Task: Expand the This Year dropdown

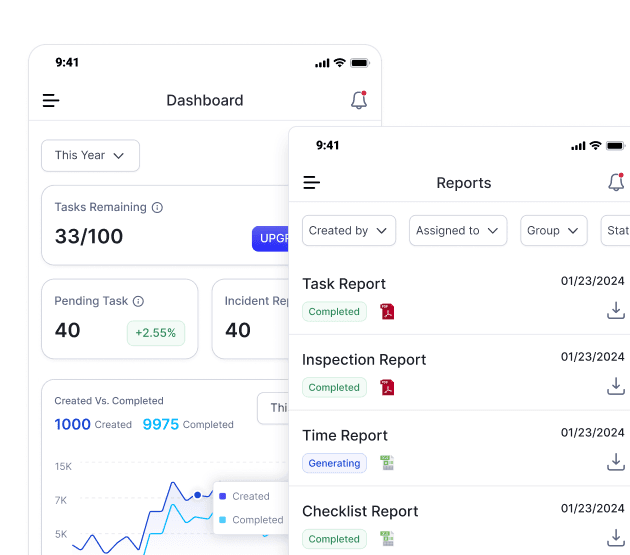Action: 90,155
